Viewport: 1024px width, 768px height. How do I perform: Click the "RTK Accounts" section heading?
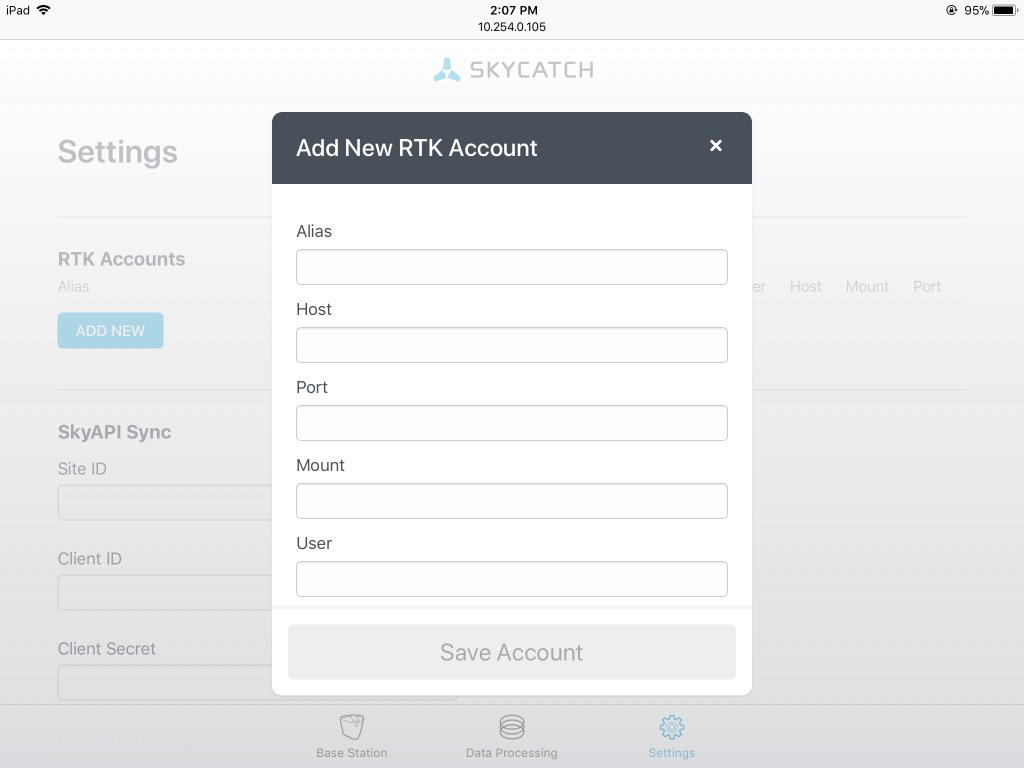(x=121, y=259)
